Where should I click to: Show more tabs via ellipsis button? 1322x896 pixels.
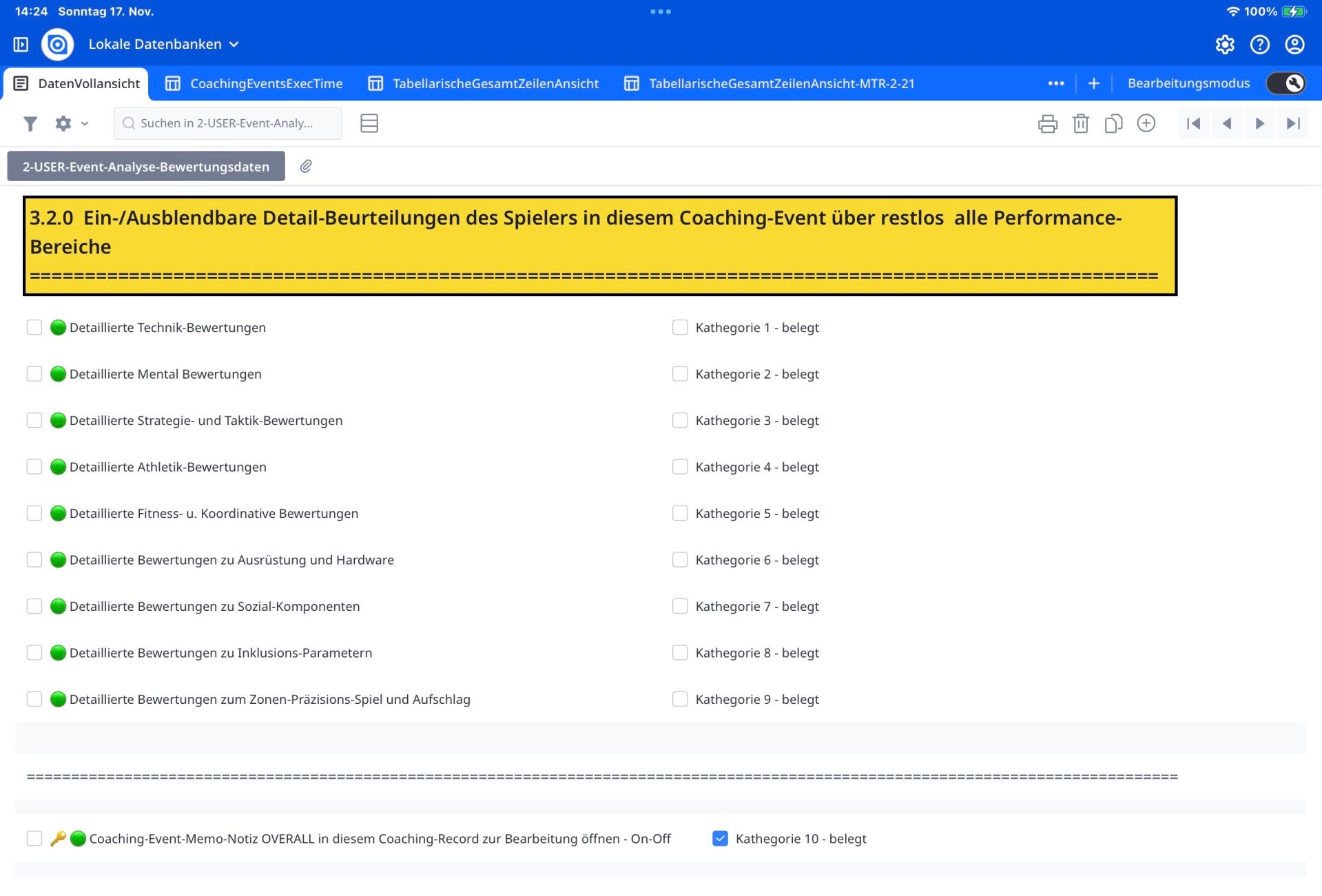pos(1055,83)
